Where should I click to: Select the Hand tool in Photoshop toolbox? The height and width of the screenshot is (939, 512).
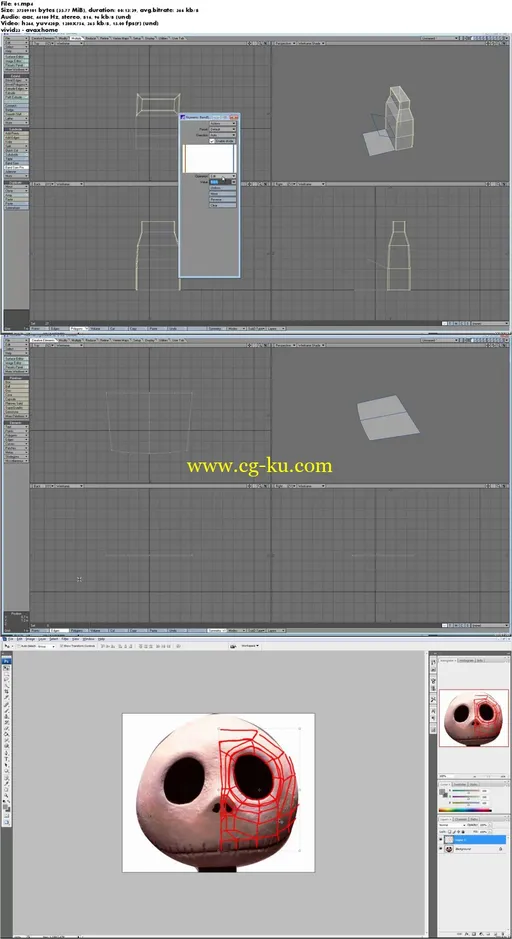[x=6, y=789]
